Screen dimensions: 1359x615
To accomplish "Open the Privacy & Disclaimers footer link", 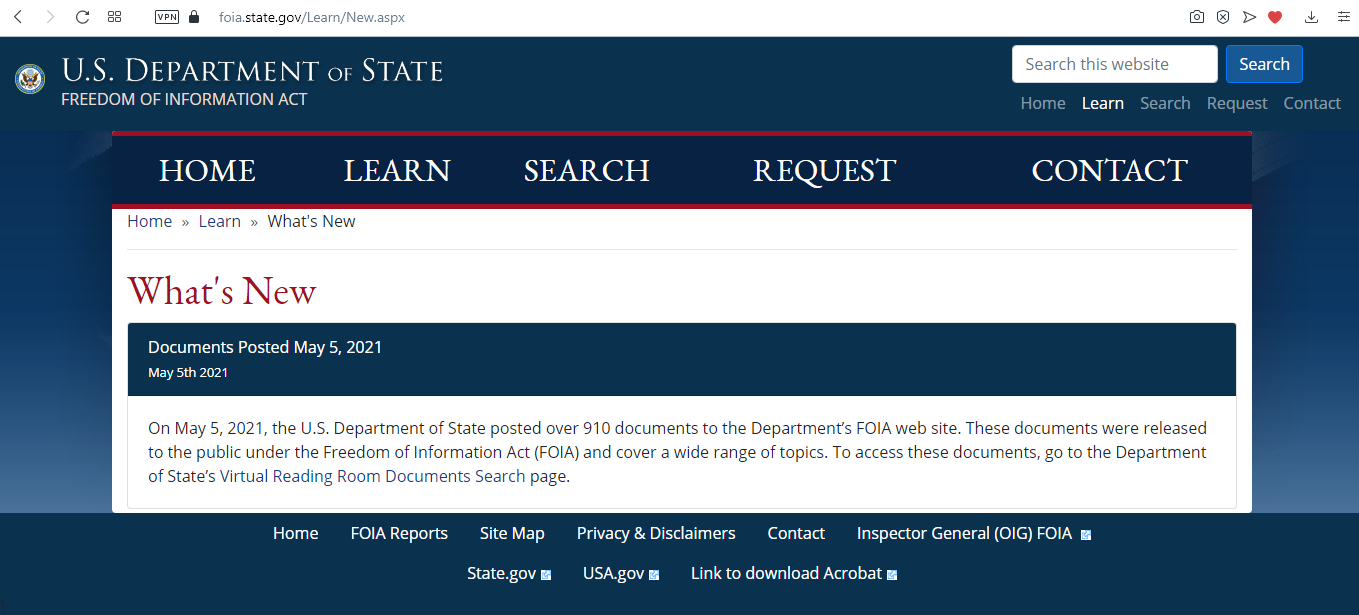I will tap(656, 533).
